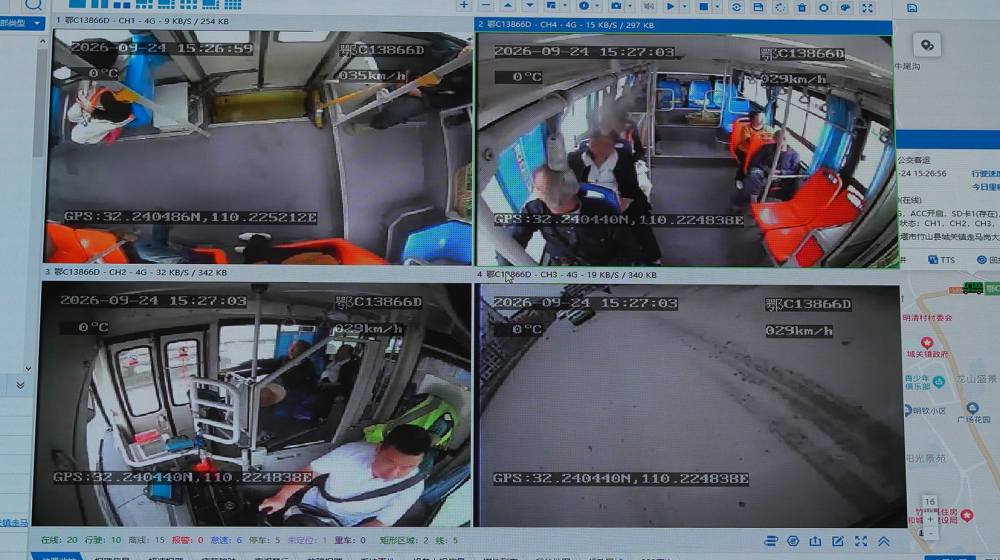Click the camera snapshot icon in video toolbar
This screenshot has height=560, width=1000.
(x=616, y=6)
